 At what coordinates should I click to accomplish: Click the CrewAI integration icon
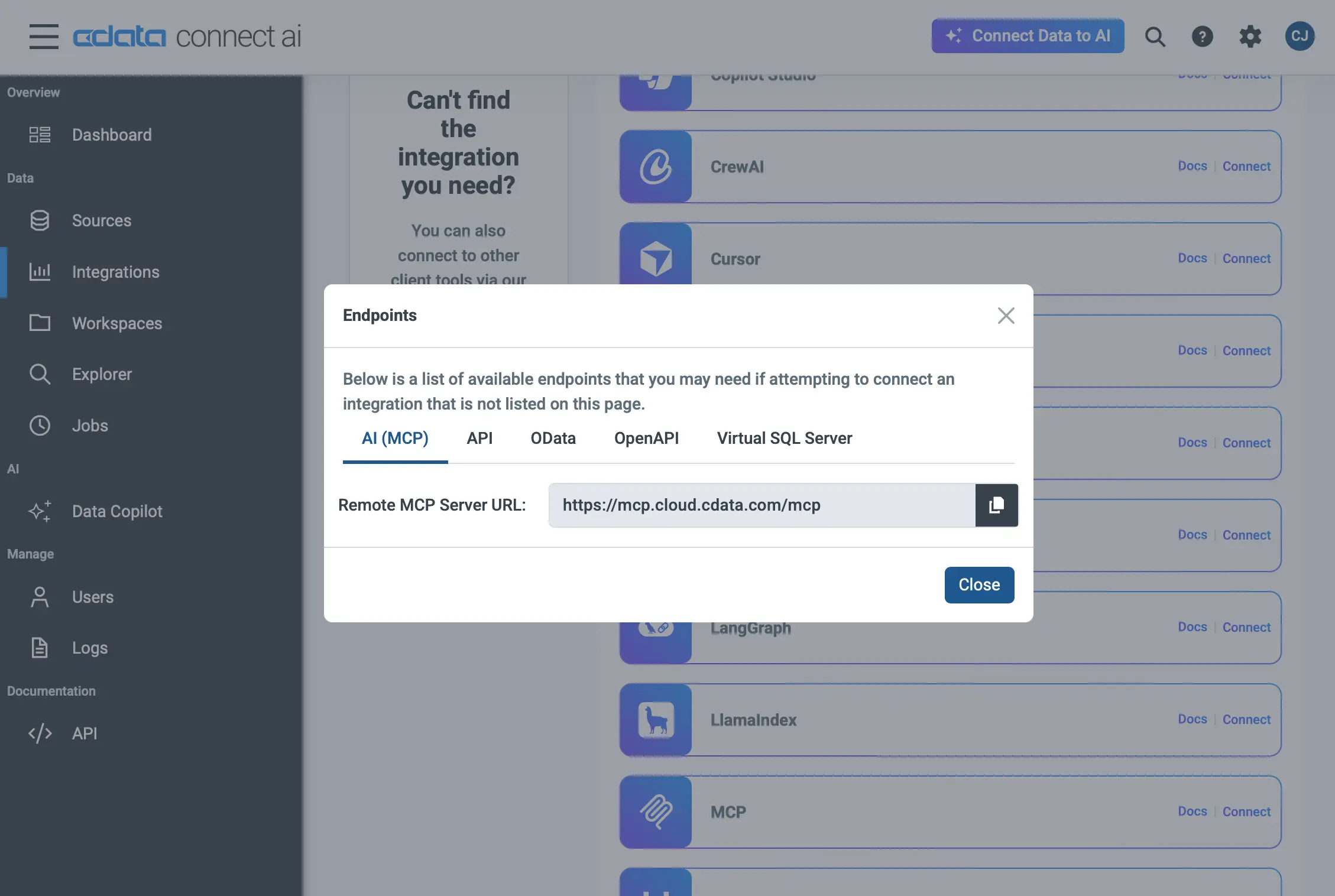655,167
